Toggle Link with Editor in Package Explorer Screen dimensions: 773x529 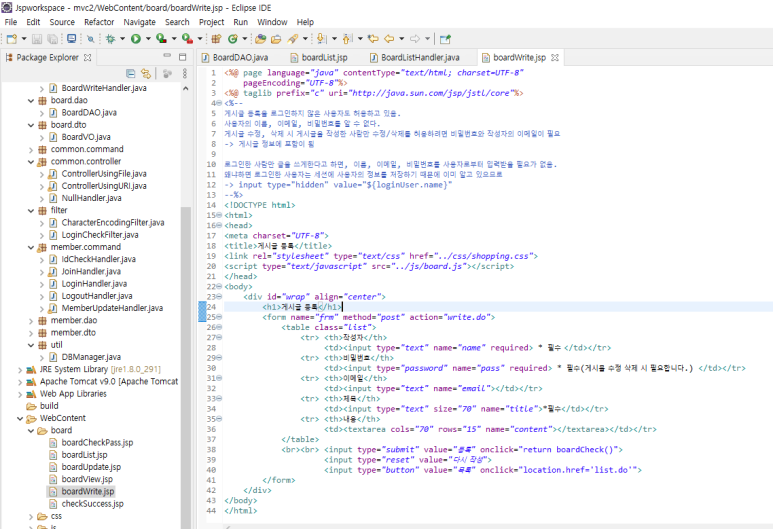pyautogui.click(x=146, y=73)
